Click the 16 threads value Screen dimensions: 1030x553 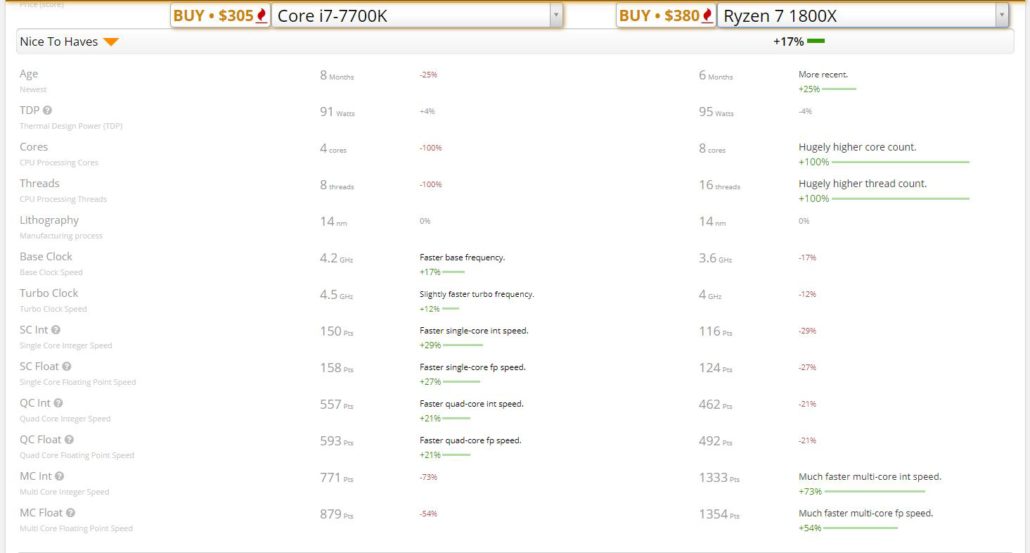[x=719, y=185]
